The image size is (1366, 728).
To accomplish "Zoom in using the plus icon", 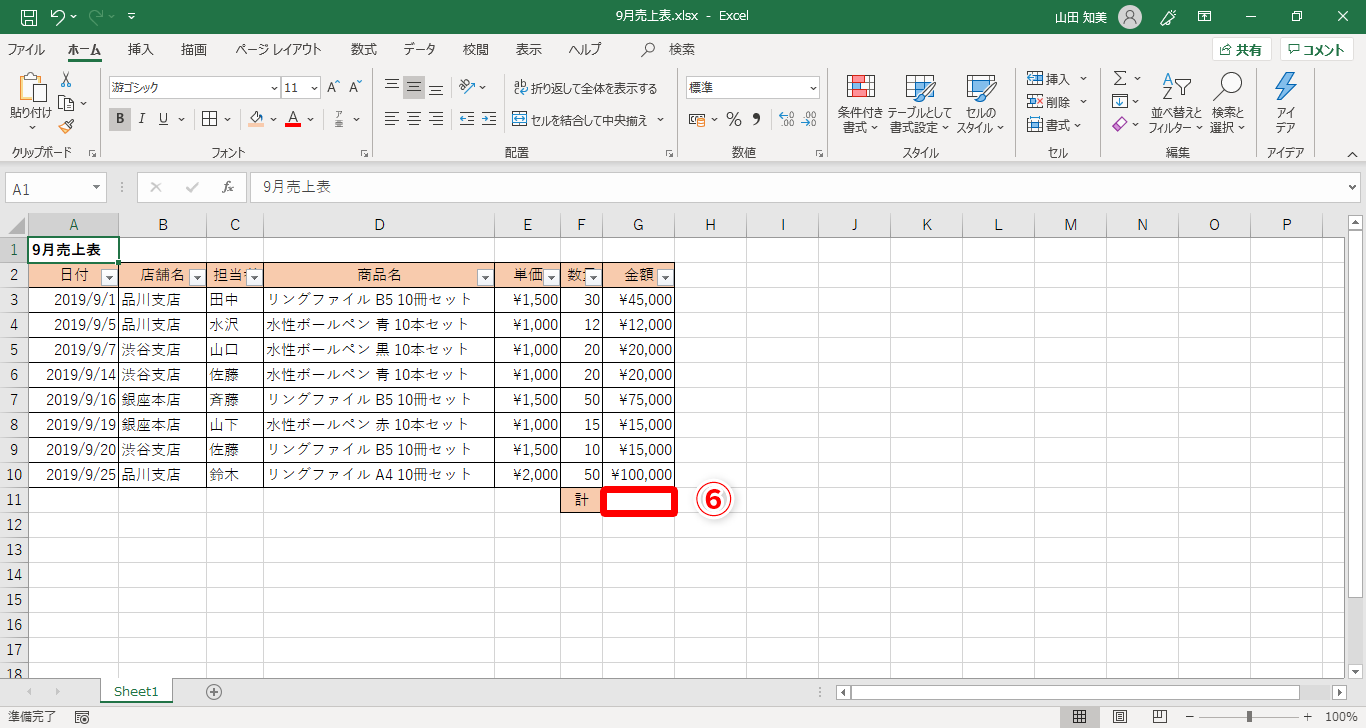I will (x=1308, y=717).
